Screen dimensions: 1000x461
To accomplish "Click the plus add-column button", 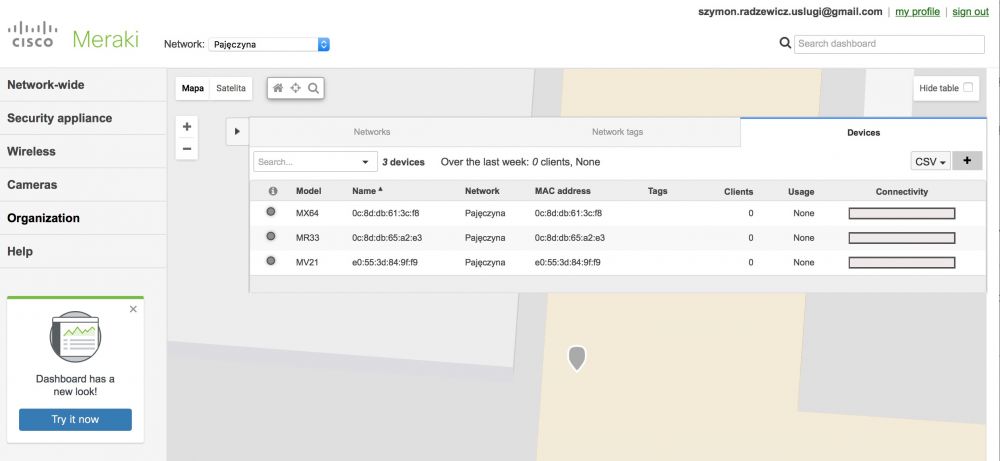I will pos(967,161).
